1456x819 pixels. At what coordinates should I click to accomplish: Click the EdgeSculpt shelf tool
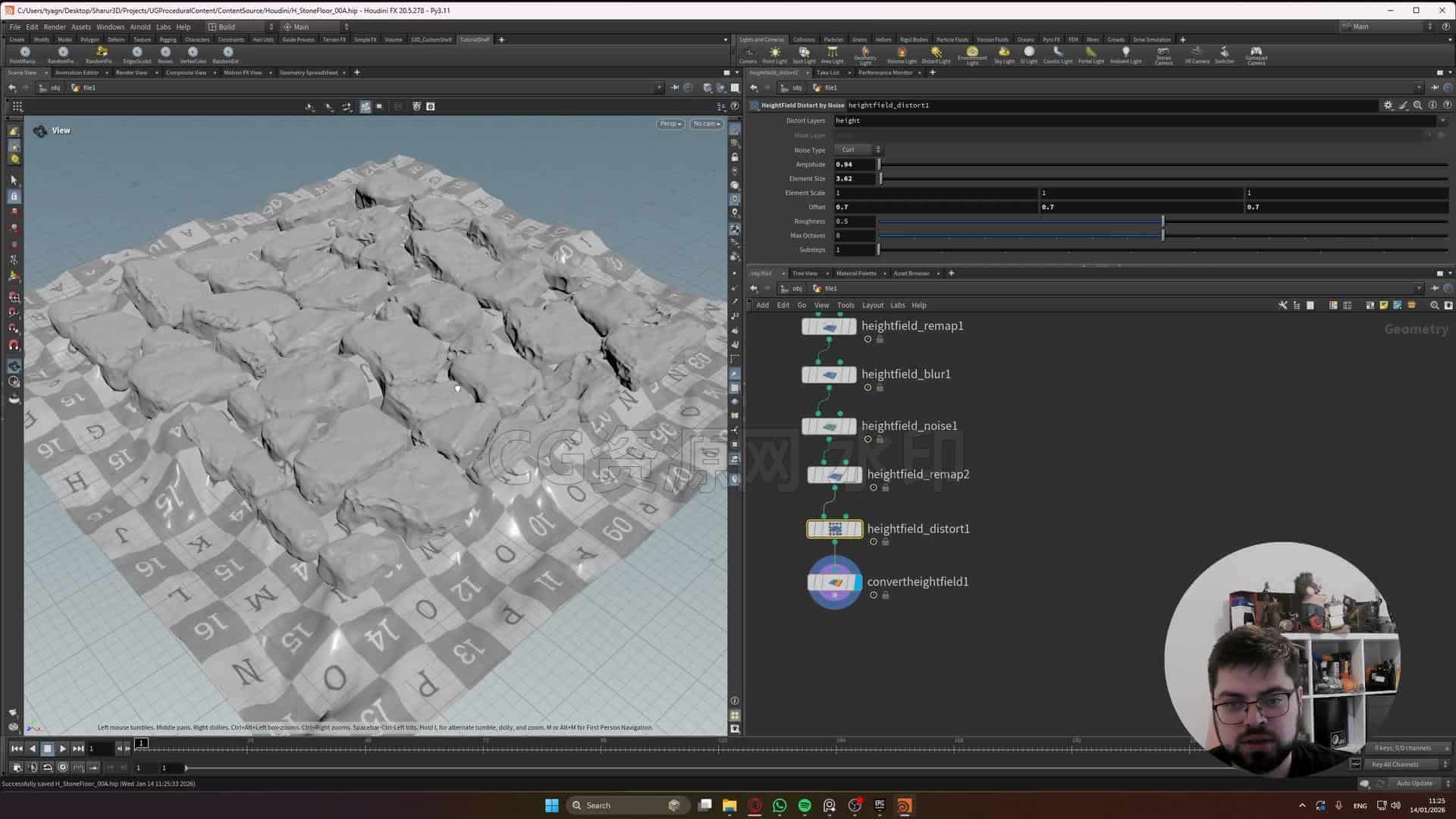click(x=137, y=55)
